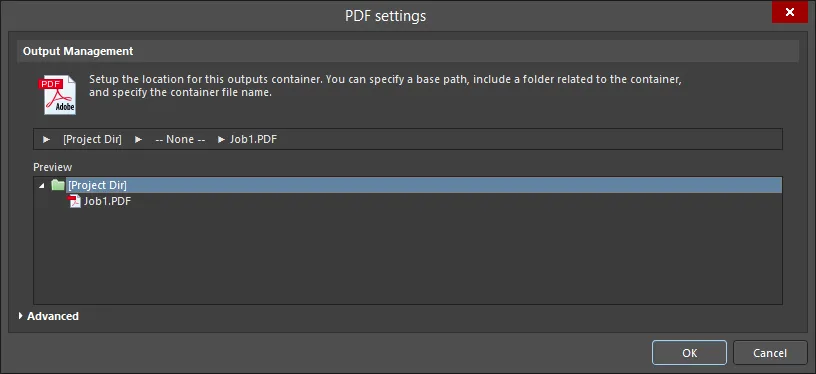Click the small PDF file icon beside Job1.PDF
The width and height of the screenshot is (816, 374).
tap(75, 201)
